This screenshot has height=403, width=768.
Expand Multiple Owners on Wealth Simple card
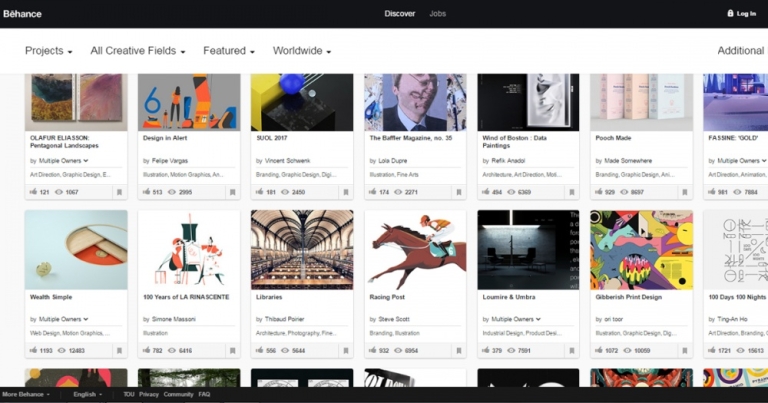(64, 319)
